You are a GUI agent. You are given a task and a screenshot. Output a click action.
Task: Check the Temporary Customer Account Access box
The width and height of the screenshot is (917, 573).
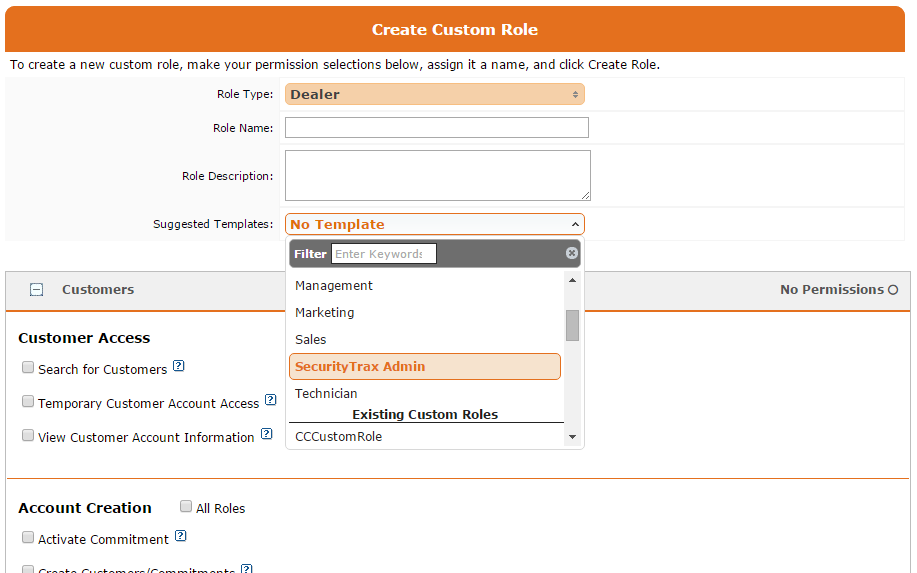click(x=28, y=402)
